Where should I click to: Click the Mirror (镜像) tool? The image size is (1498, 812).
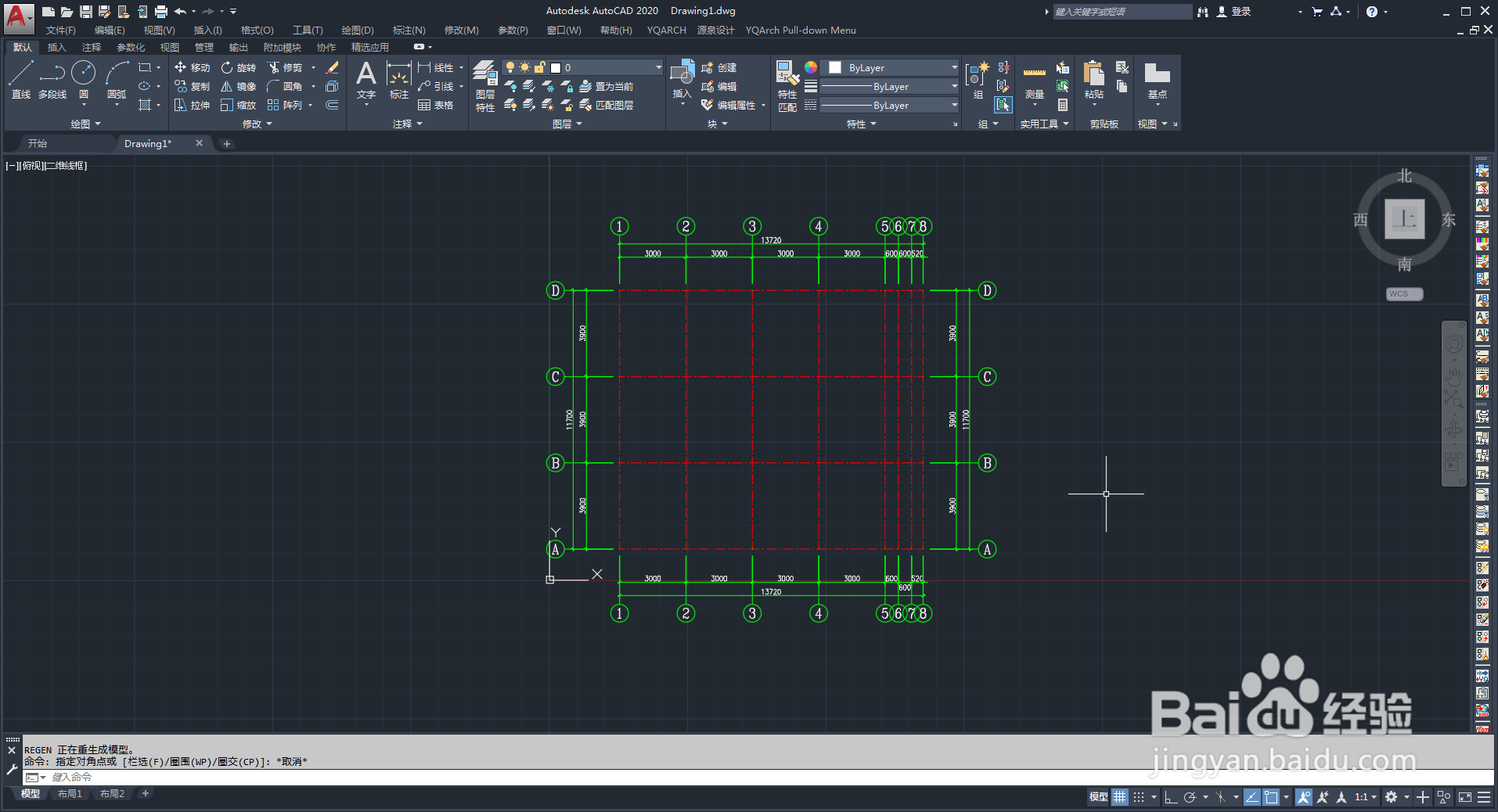pos(239,86)
